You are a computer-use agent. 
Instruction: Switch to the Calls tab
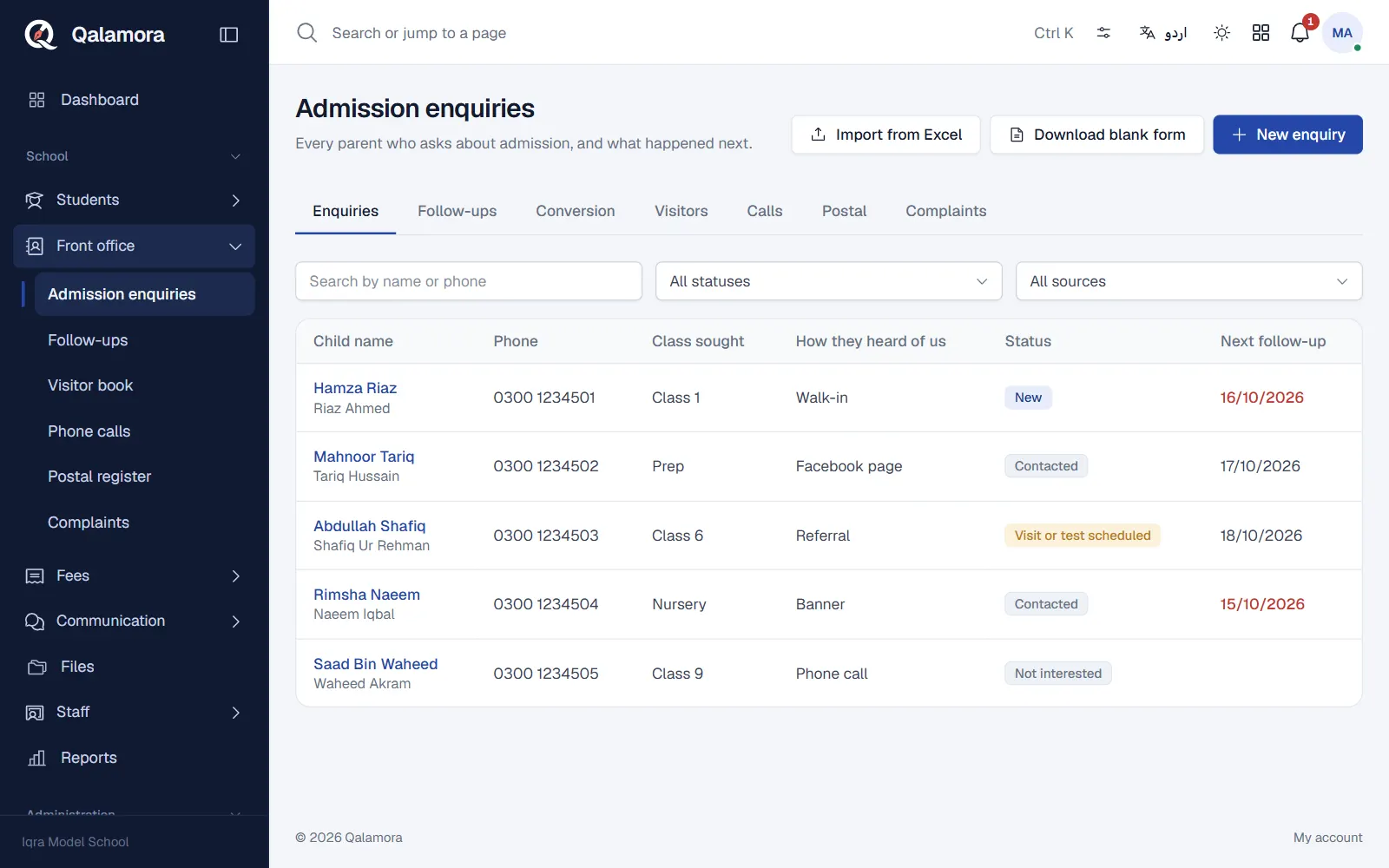(x=765, y=211)
